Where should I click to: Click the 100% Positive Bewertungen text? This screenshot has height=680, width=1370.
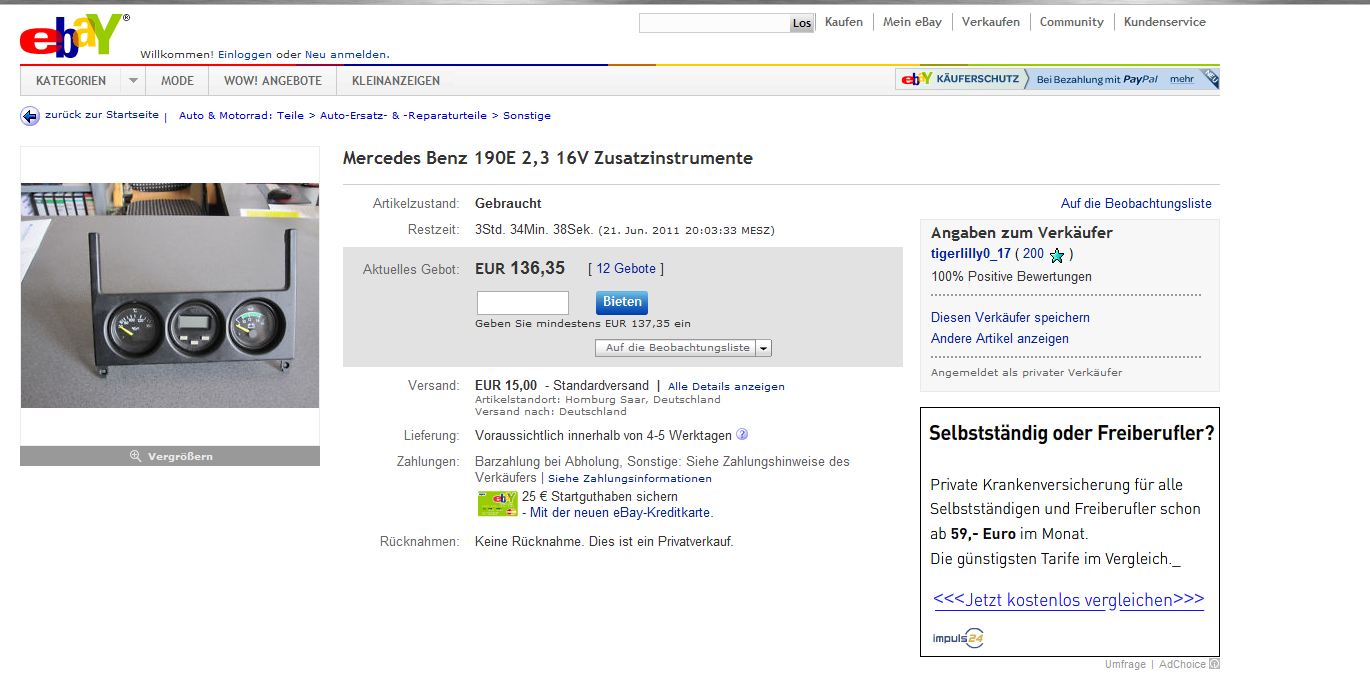1011,277
